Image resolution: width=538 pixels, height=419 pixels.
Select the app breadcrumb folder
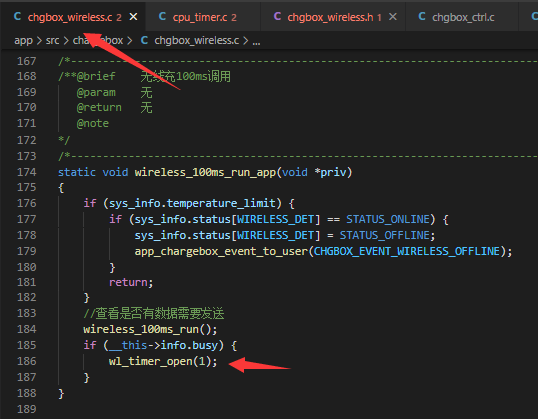[x=23, y=40]
